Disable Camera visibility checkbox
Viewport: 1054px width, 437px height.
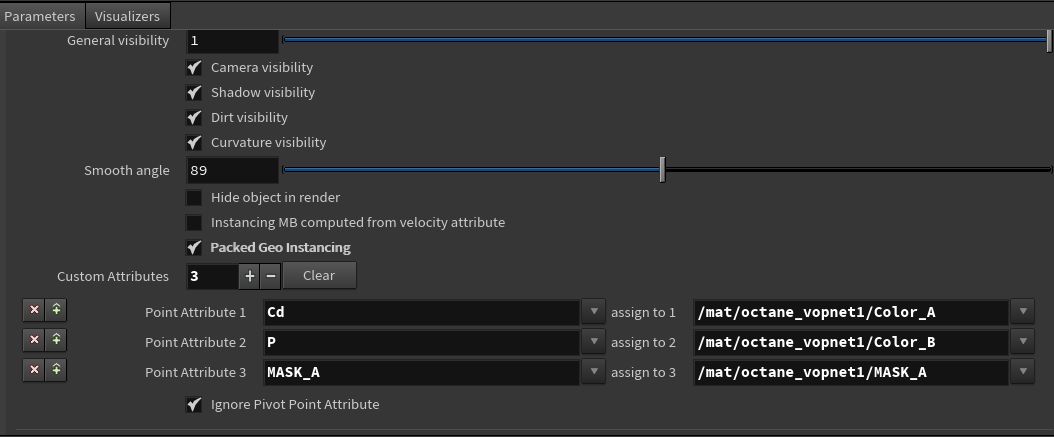194,68
